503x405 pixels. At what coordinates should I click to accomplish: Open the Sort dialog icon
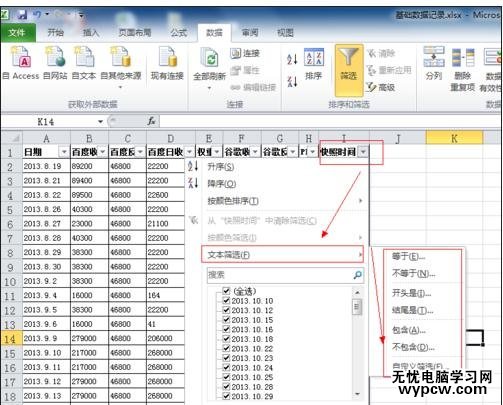314,64
